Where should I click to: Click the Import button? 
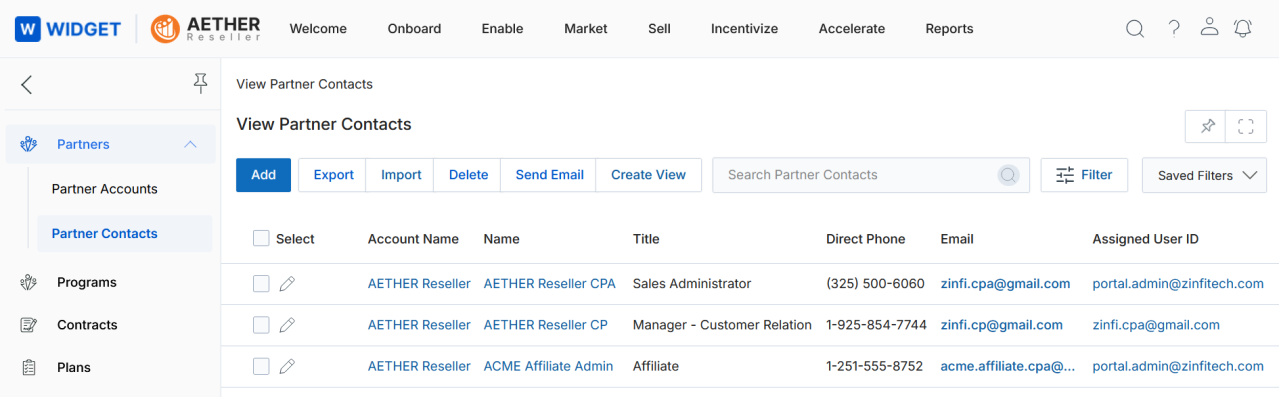coord(401,175)
